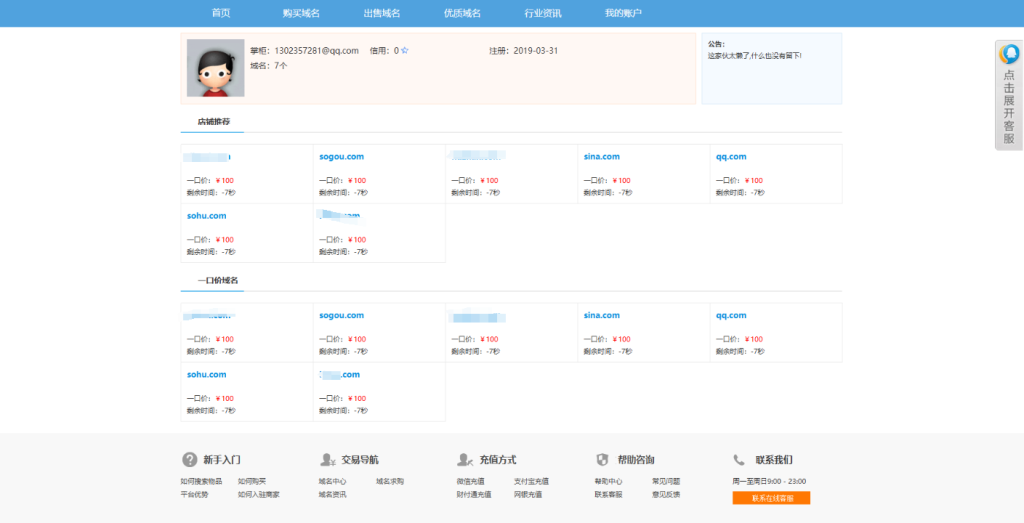Open the 如何搜索物品 footer link

click(x=201, y=482)
